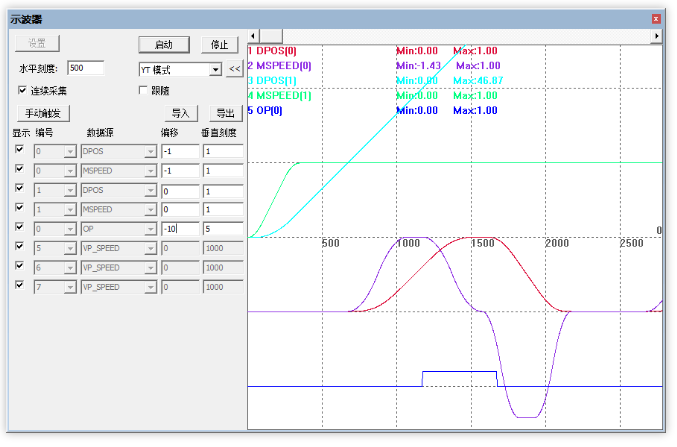
Task: Collapse the panel with the << button
Action: (233, 69)
